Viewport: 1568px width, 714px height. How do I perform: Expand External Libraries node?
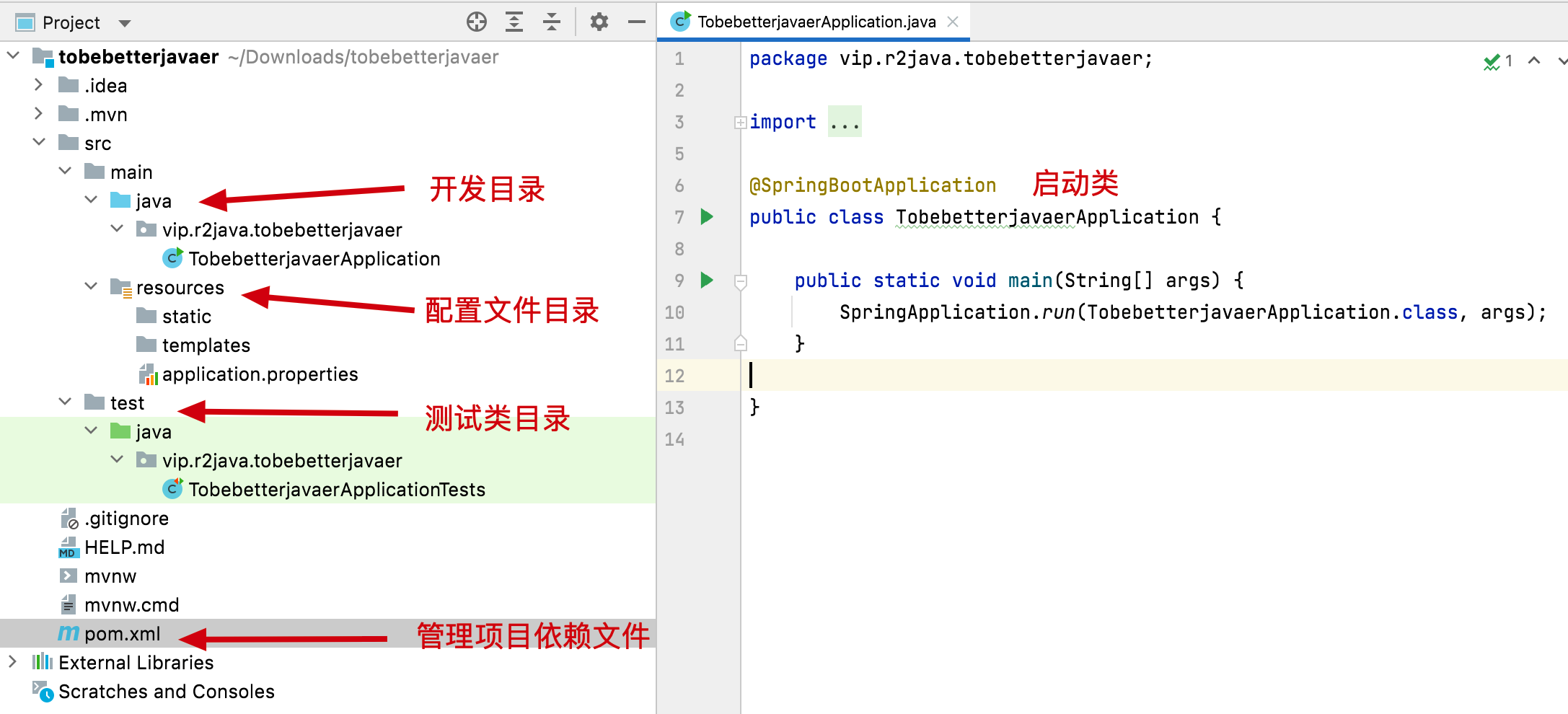point(12,662)
